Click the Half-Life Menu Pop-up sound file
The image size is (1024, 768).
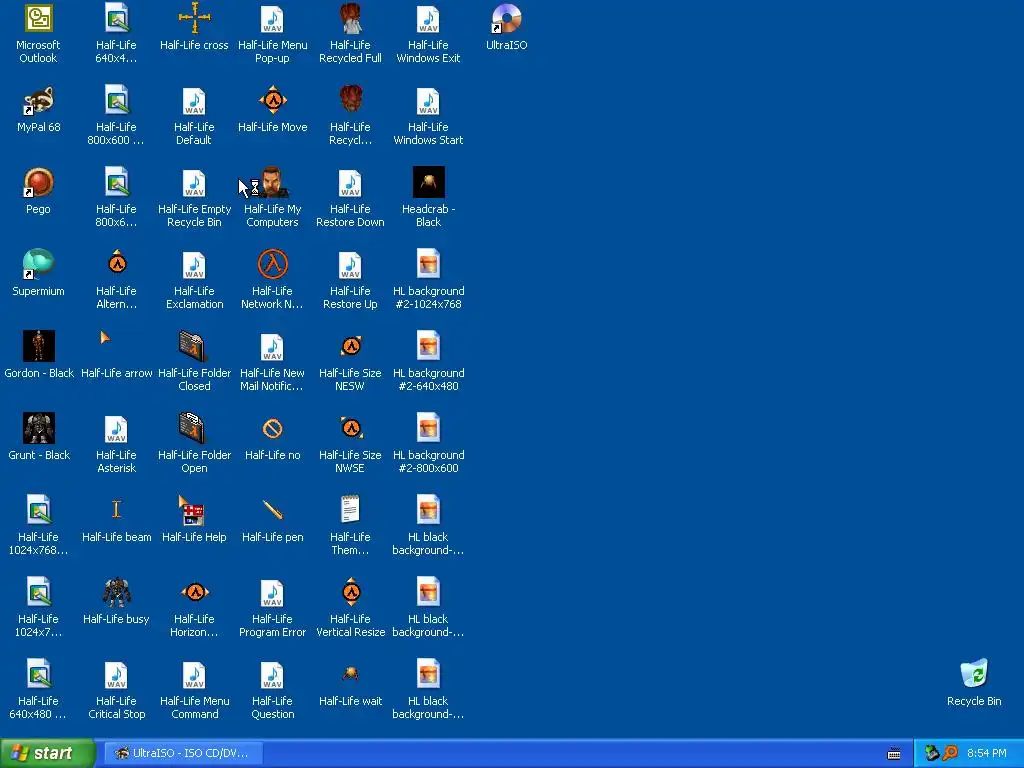(272, 33)
